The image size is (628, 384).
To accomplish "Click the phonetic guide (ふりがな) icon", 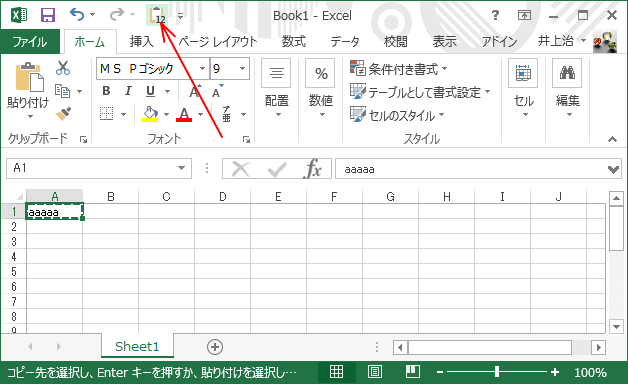I will pos(227,114).
